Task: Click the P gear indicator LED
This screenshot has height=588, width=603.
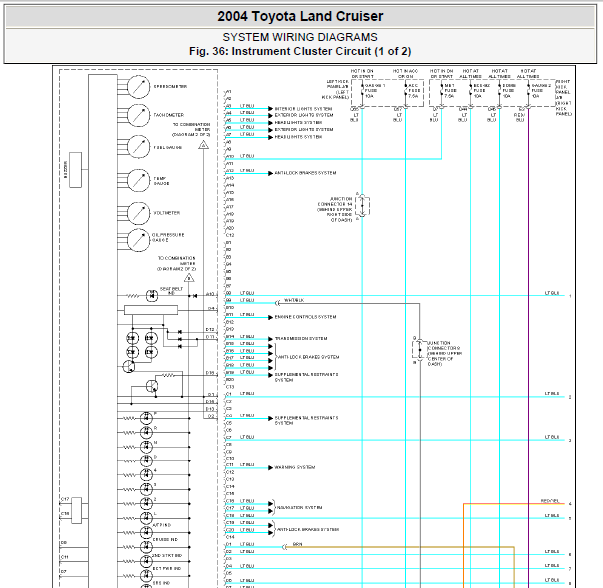Action: [146, 418]
